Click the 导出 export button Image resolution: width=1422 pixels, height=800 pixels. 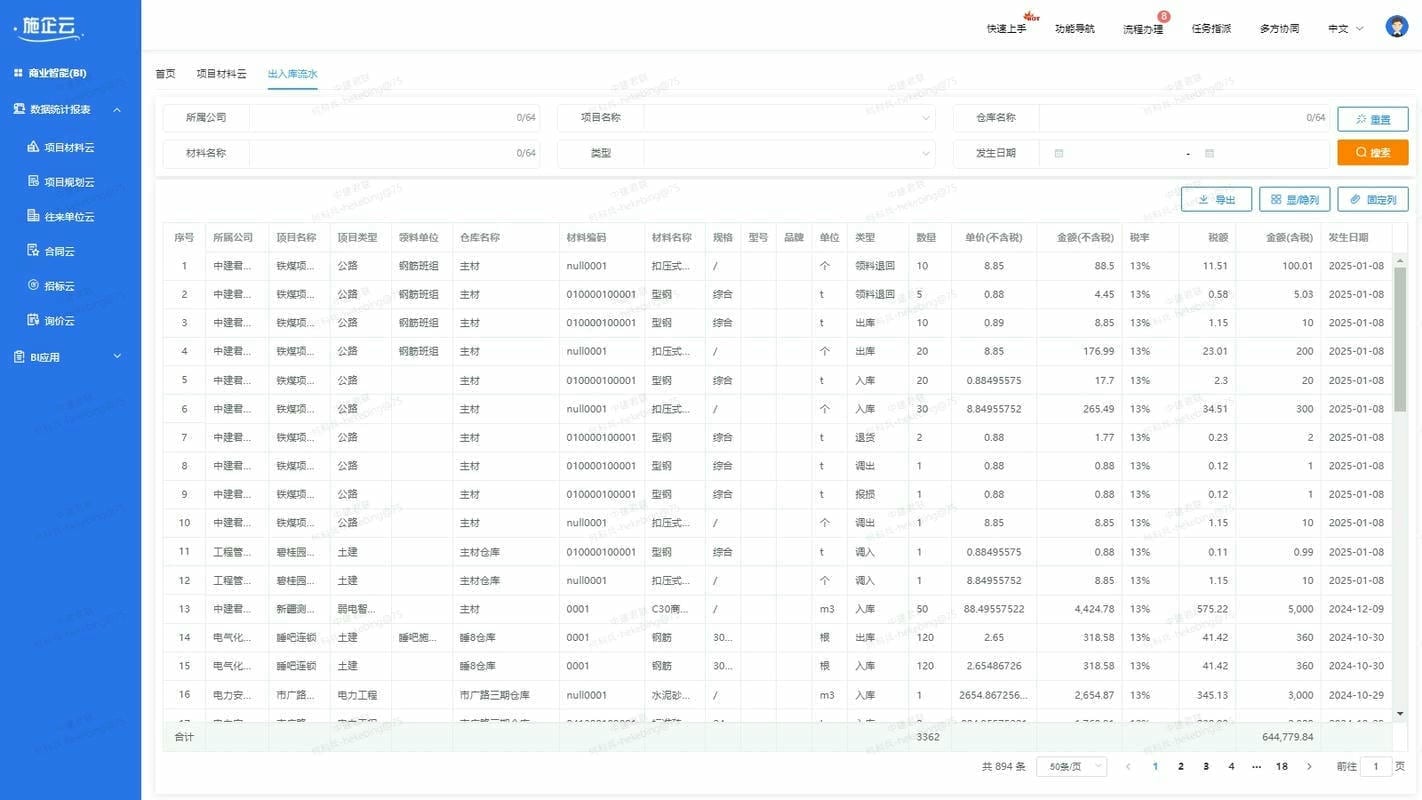pyautogui.click(x=1216, y=200)
